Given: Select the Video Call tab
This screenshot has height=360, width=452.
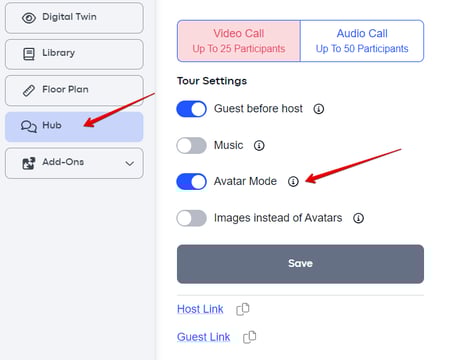Looking at the screenshot, I should [x=239, y=41].
